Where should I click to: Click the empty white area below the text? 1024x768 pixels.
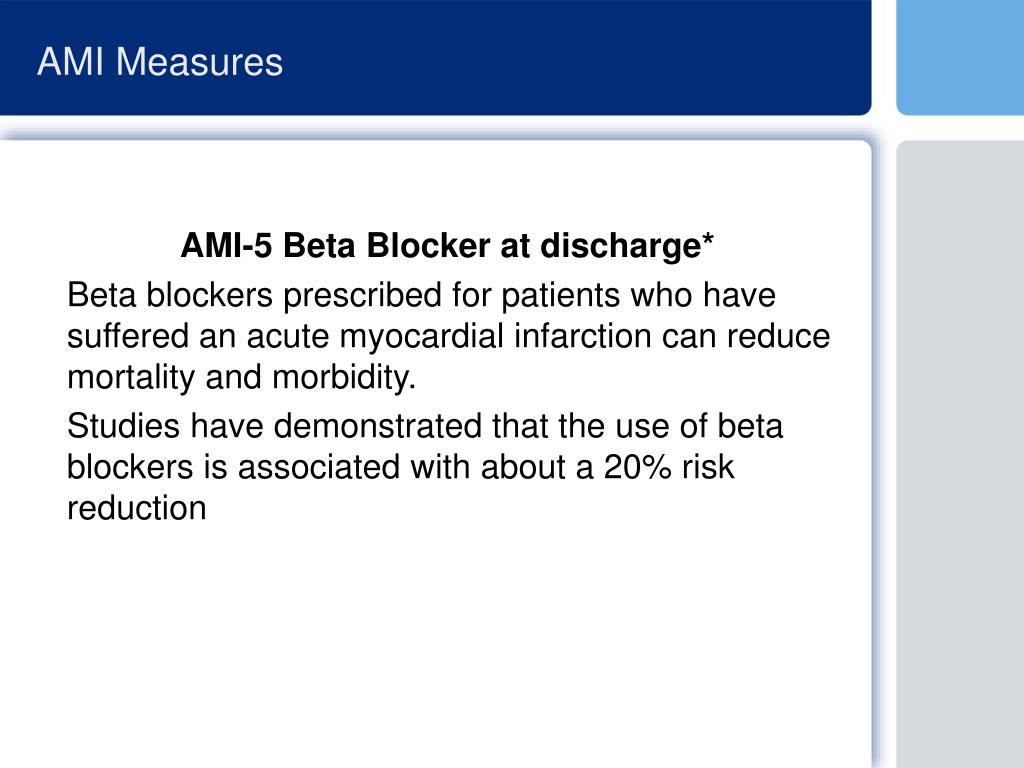(x=436, y=647)
